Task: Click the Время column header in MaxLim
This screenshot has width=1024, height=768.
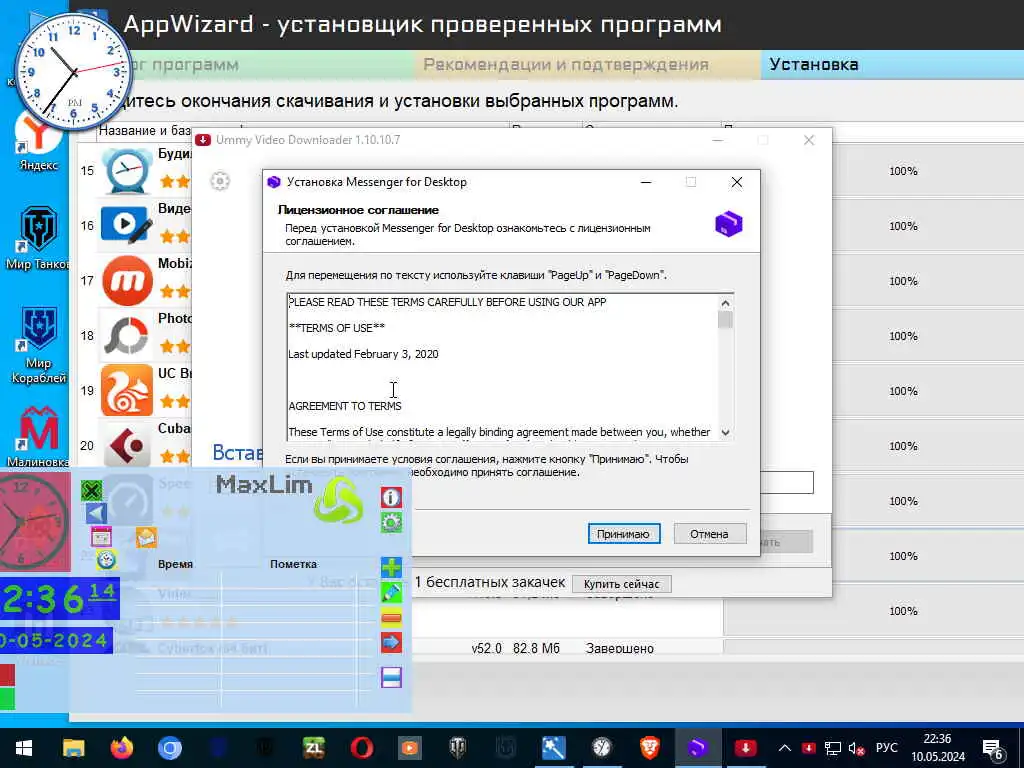Action: pyautogui.click(x=175, y=564)
